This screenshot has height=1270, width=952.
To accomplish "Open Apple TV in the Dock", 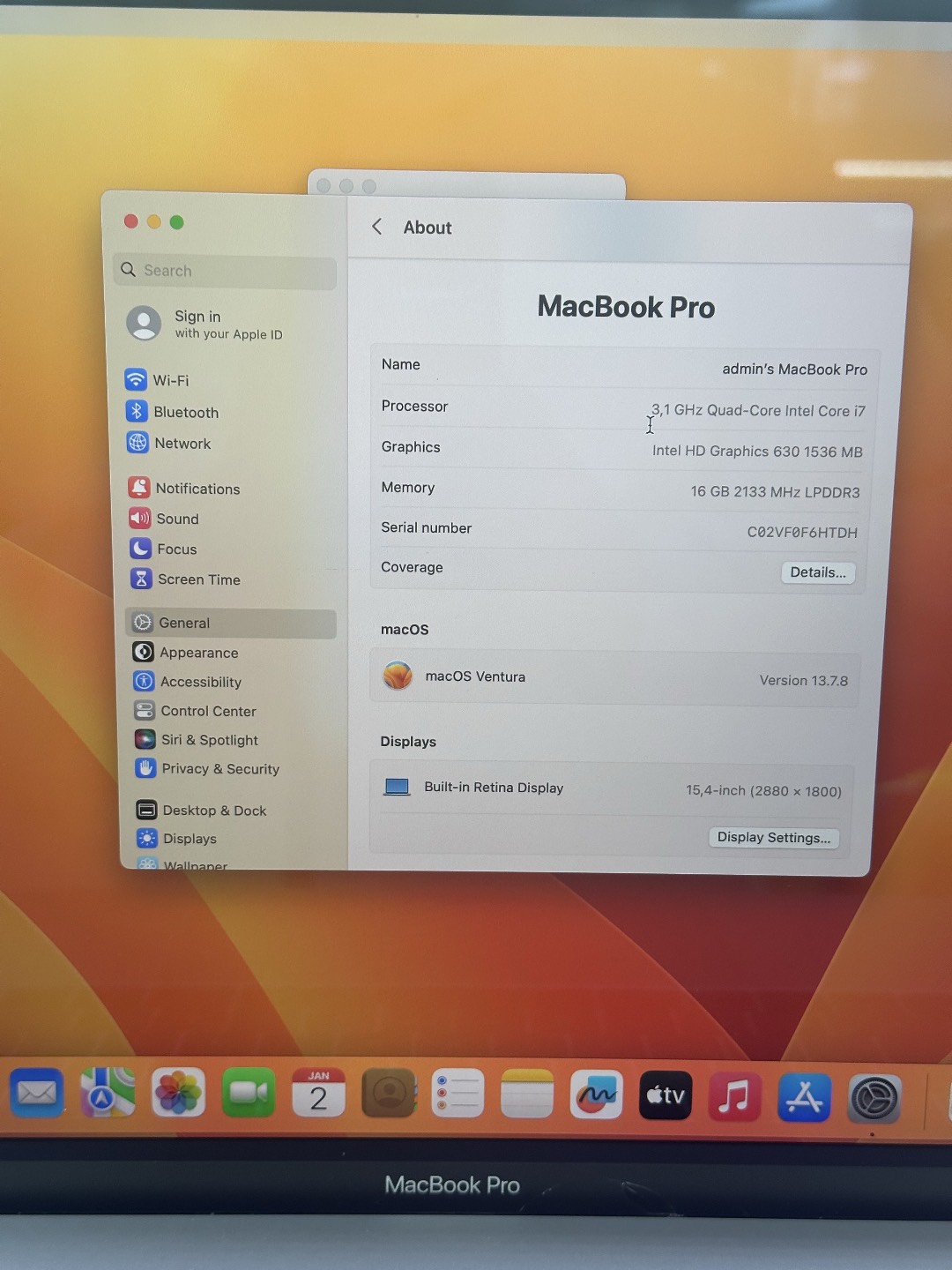I will pyautogui.click(x=666, y=1095).
